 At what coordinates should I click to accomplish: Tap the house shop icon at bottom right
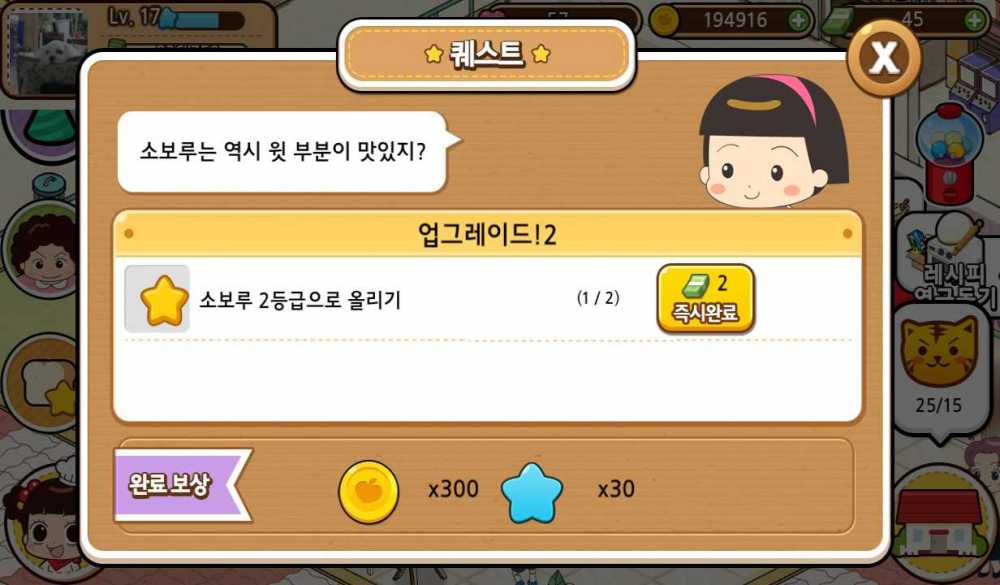938,522
